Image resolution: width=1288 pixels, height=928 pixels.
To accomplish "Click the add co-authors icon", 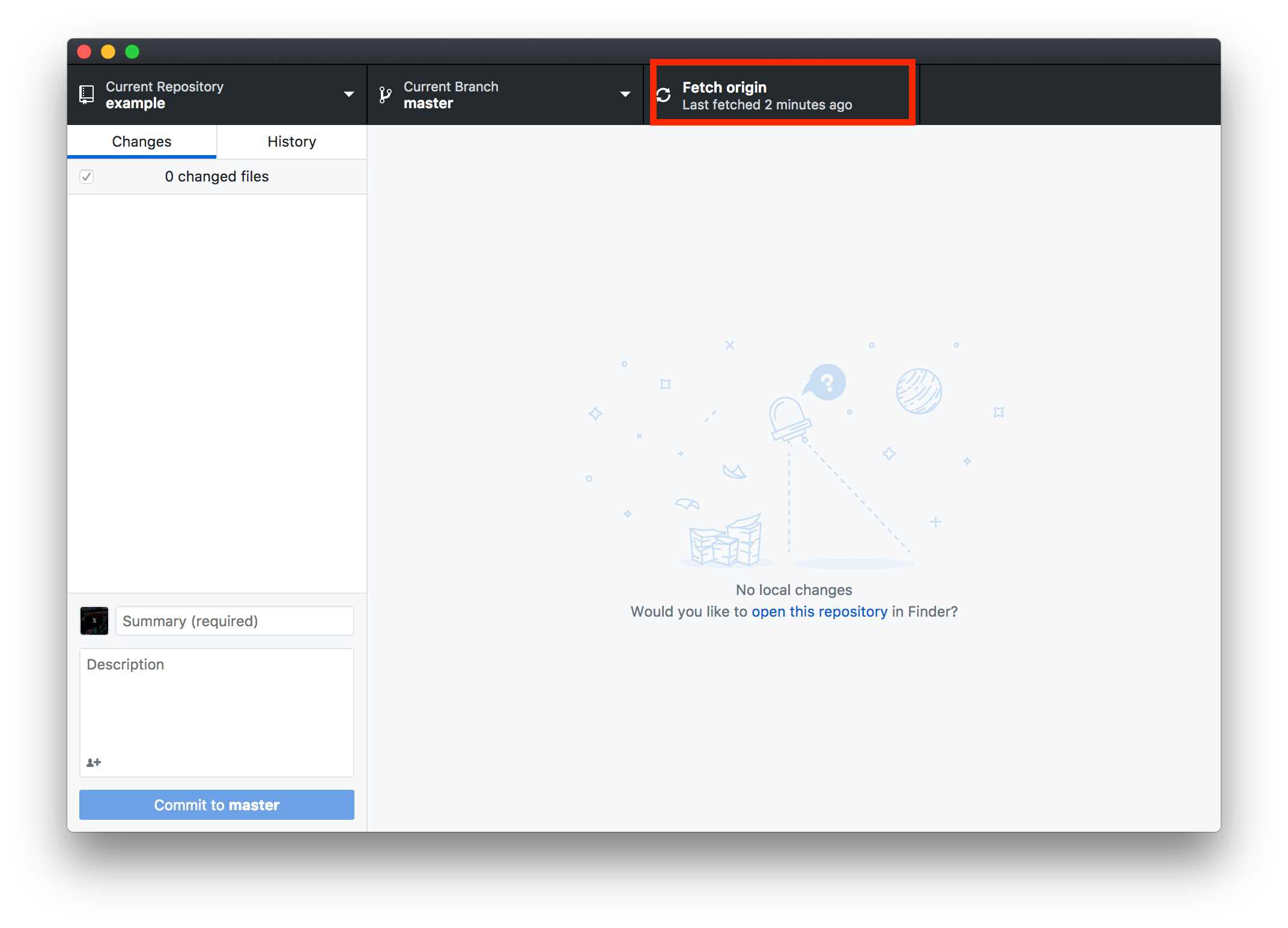I will (94, 762).
